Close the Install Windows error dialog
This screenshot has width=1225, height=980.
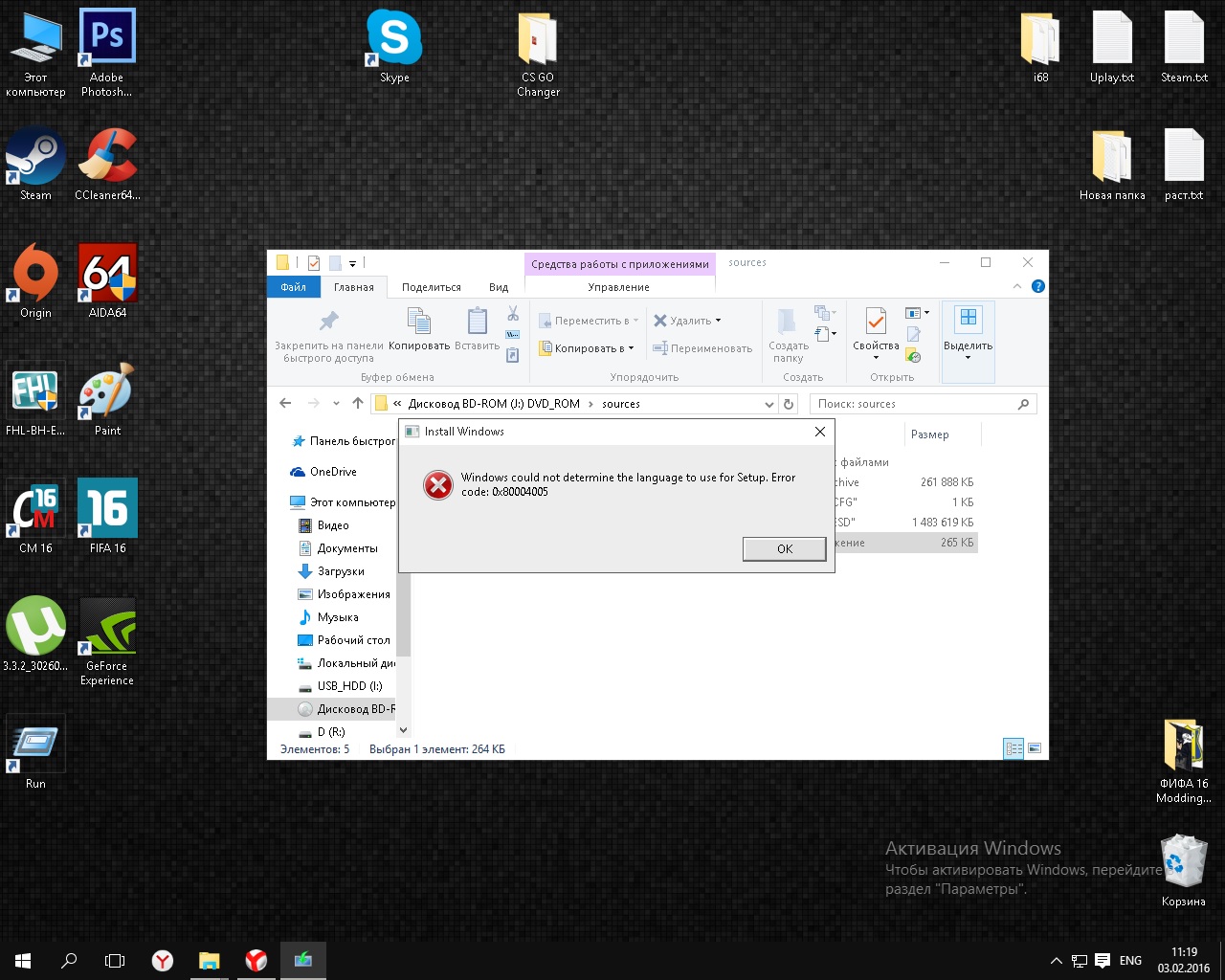[819, 432]
